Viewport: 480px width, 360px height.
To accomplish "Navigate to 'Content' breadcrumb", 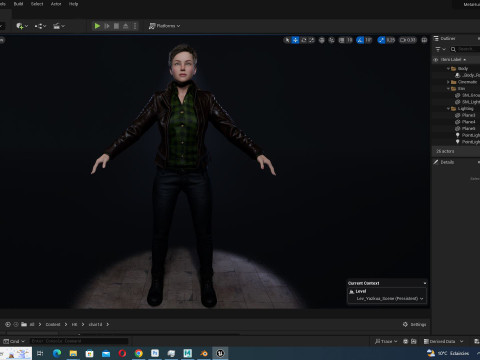I will click(53, 325).
